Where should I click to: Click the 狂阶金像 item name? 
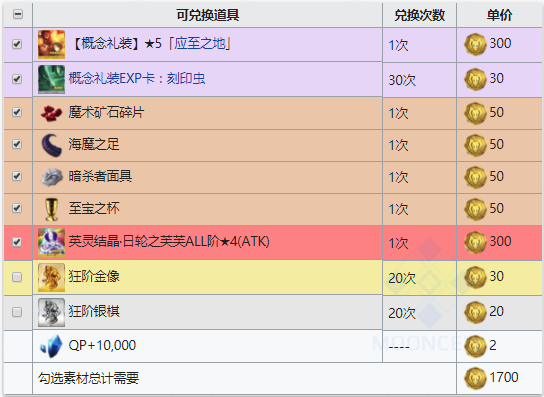click(x=94, y=276)
